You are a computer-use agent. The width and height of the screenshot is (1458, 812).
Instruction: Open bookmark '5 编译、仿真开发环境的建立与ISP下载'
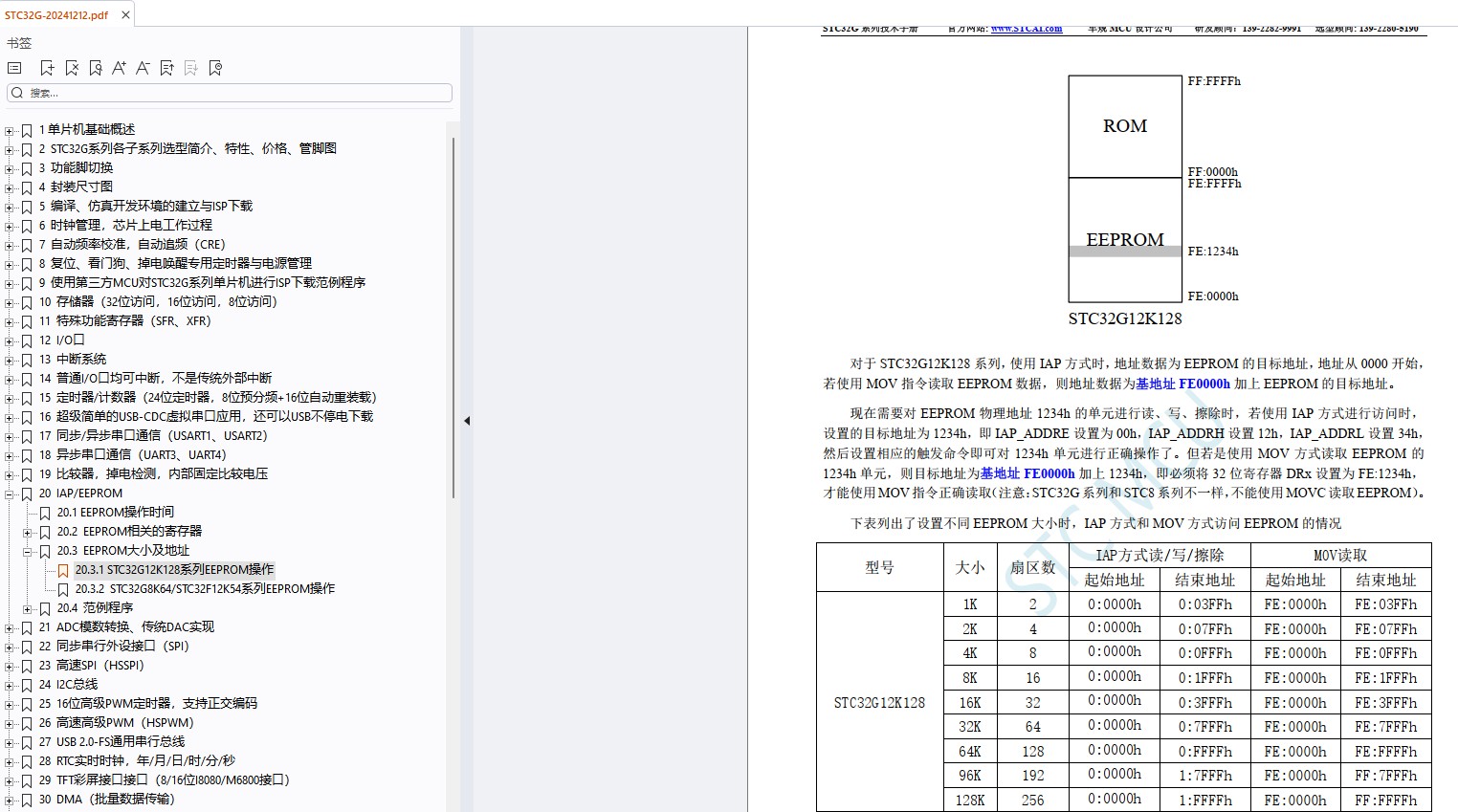pyautogui.click(x=145, y=206)
